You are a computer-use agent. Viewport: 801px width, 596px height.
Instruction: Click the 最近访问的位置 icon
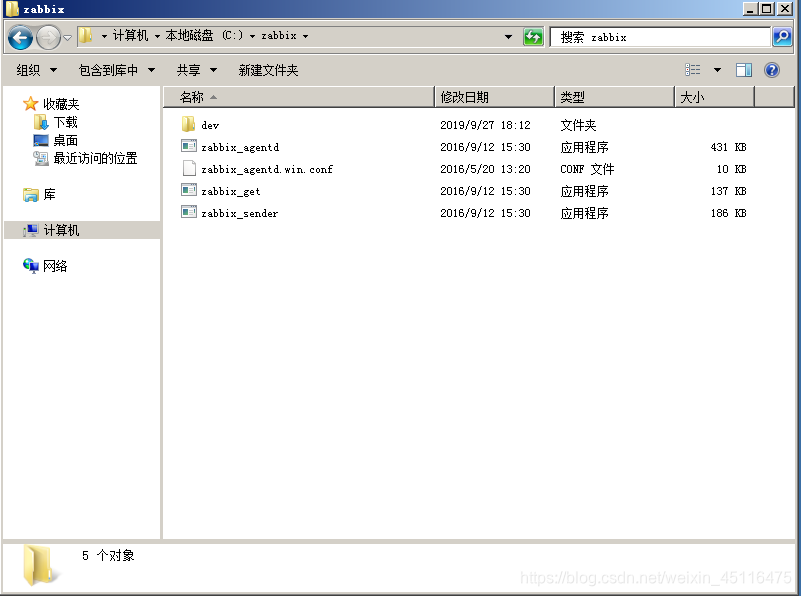pyautogui.click(x=41, y=158)
